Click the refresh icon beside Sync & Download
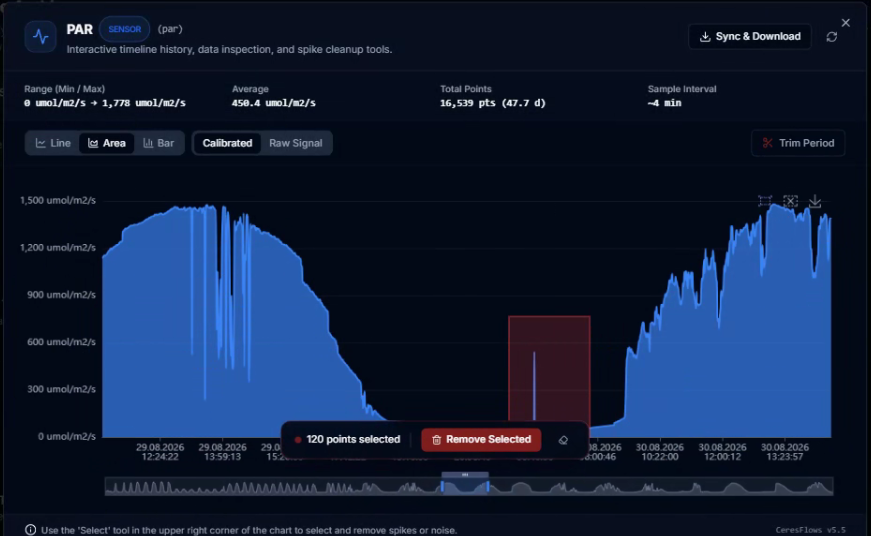The height and width of the screenshot is (536, 871). click(x=832, y=37)
